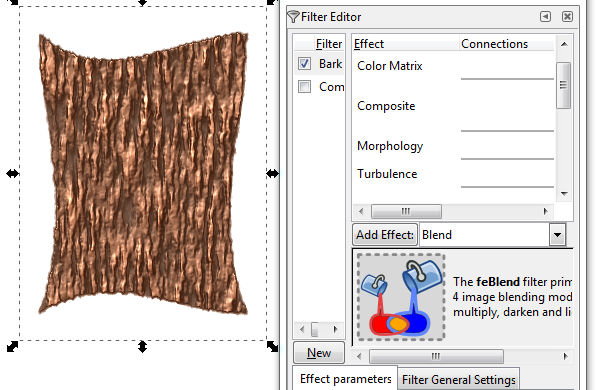Click the bottom-right corner scale handle
Screen dimensions: 600x390
coord(272,347)
